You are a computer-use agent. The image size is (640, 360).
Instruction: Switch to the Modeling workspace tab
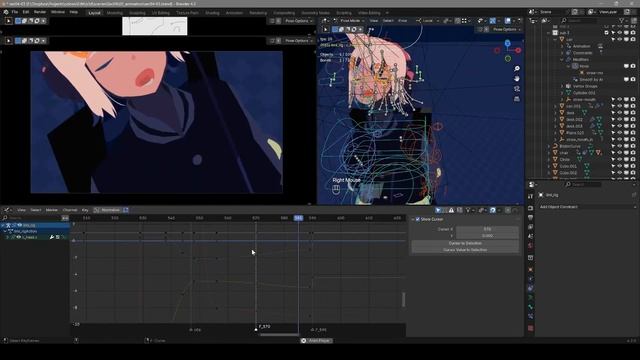114,13
